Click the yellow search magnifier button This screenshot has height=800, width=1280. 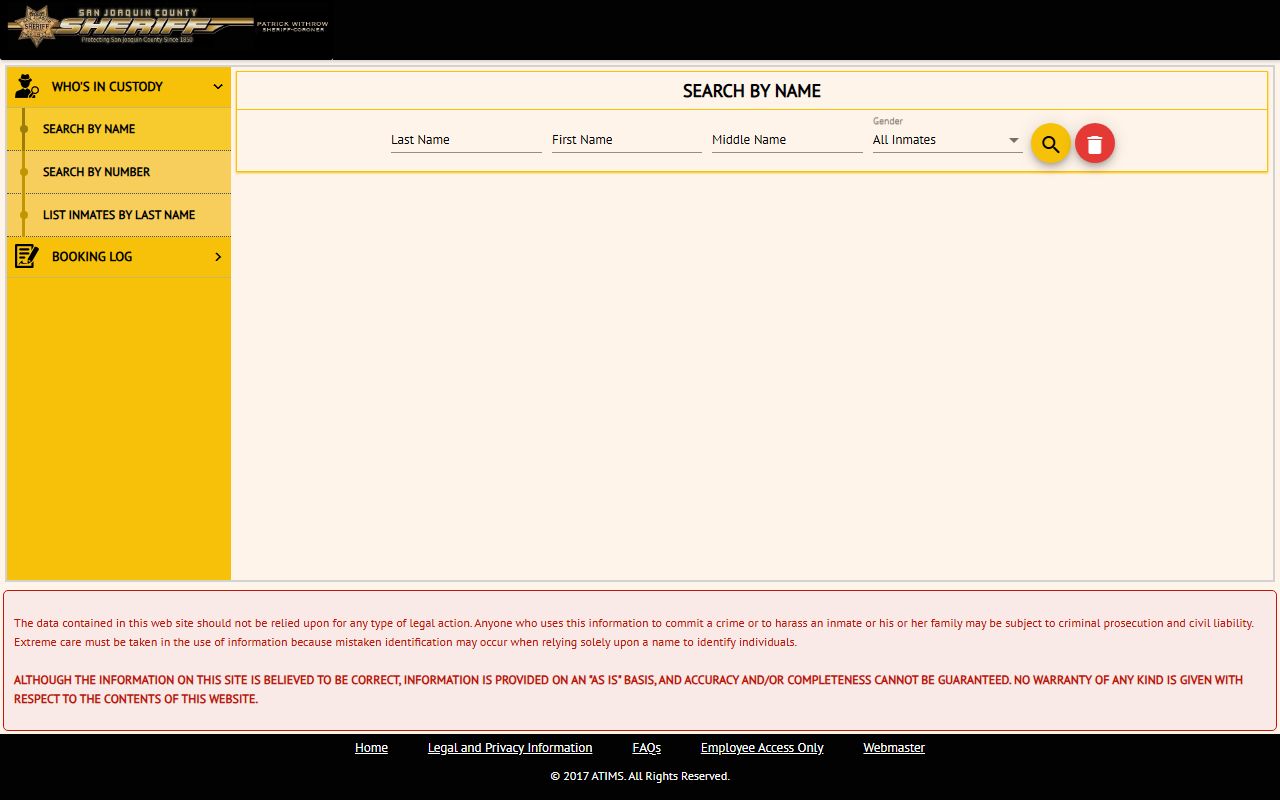click(1050, 144)
